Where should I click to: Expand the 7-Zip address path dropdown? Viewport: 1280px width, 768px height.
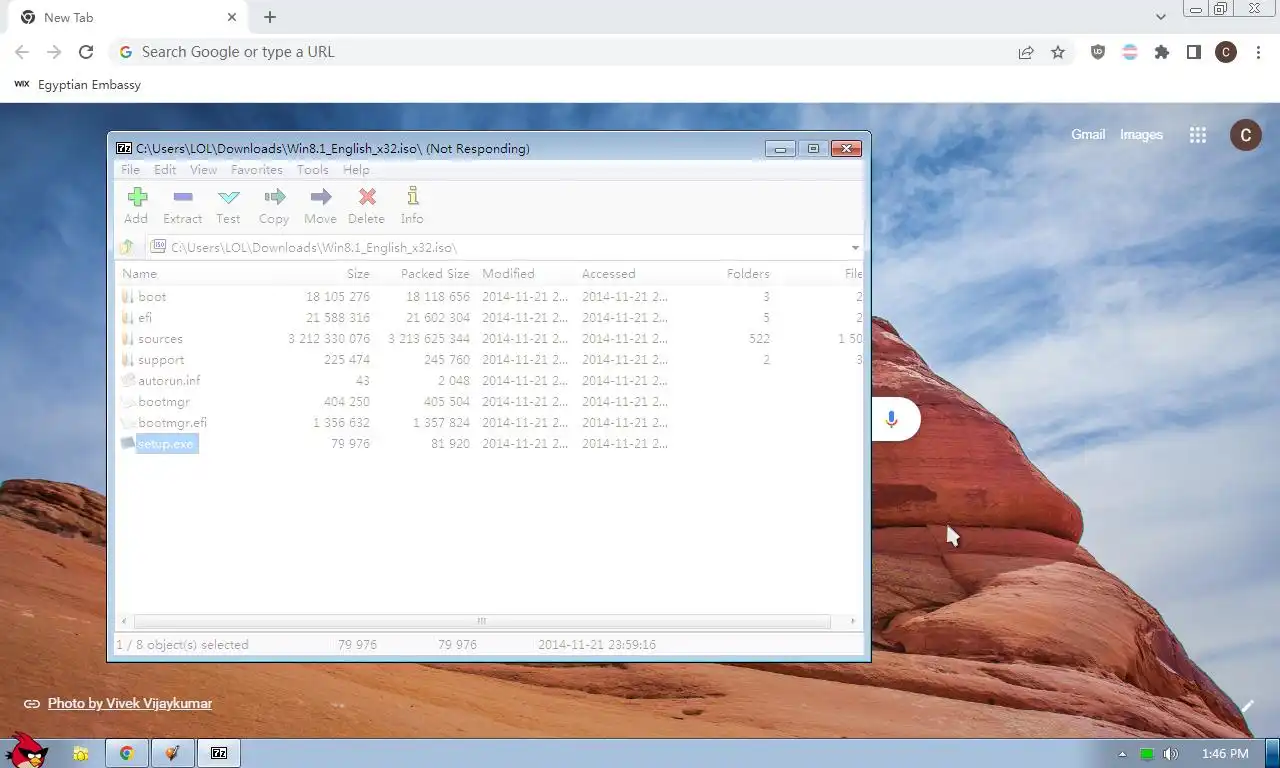pos(855,247)
